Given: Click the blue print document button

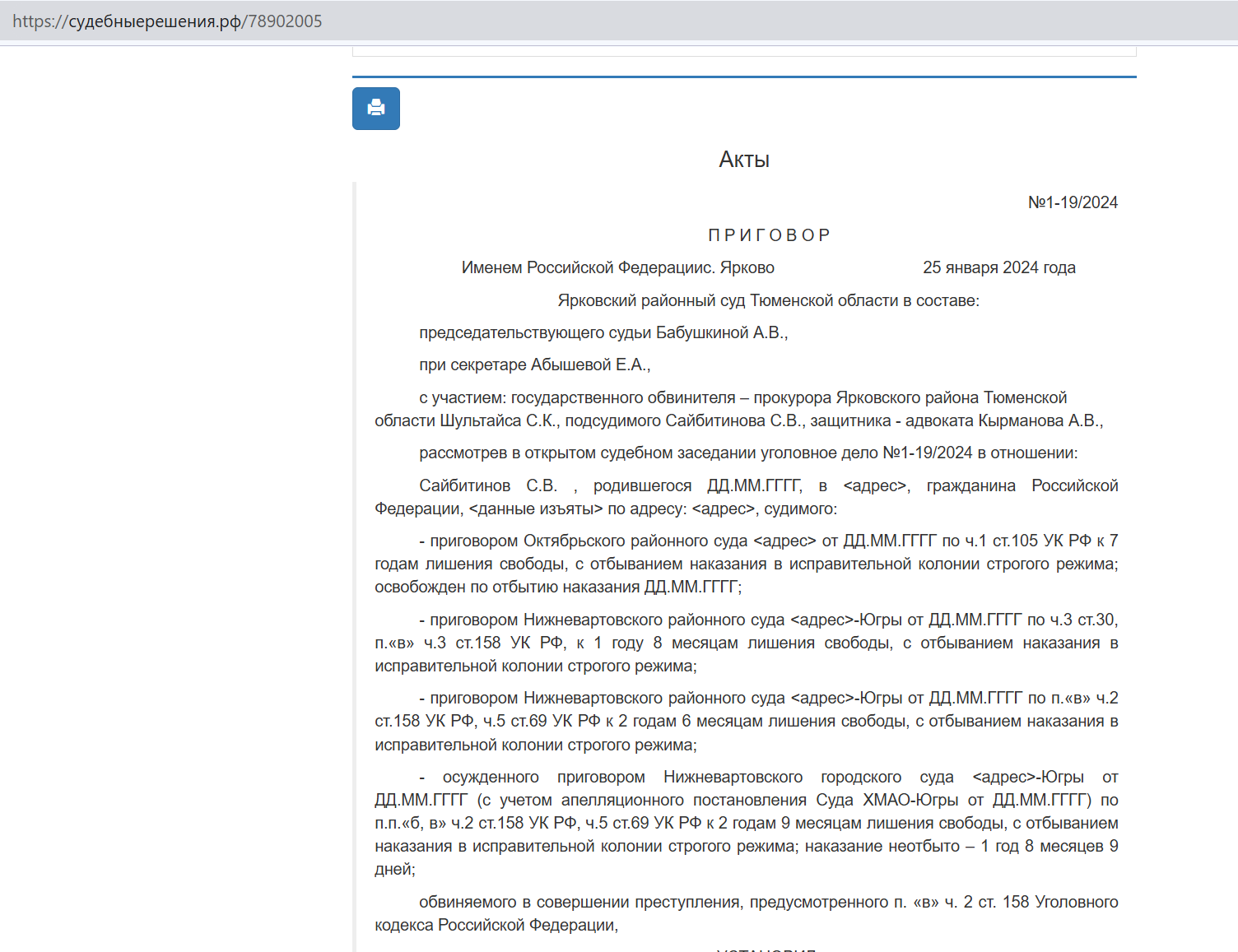Looking at the screenshot, I should point(376,109).
